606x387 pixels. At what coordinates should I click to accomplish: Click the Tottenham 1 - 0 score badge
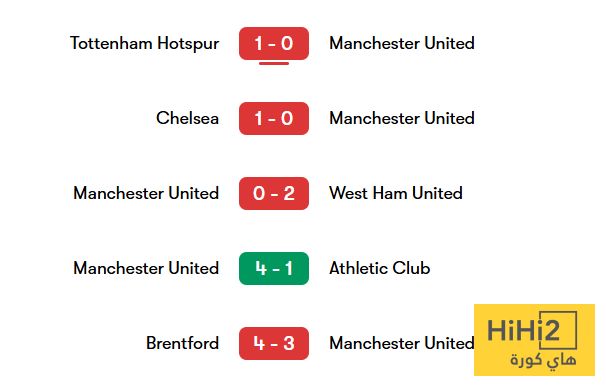pos(274,43)
